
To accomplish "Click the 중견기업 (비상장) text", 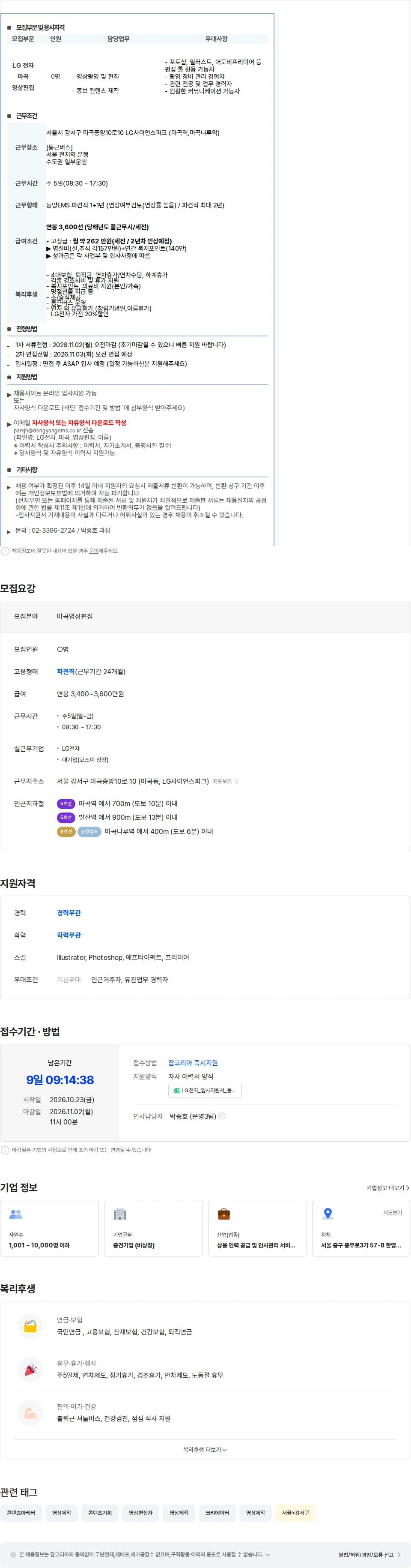I will point(134,1245).
